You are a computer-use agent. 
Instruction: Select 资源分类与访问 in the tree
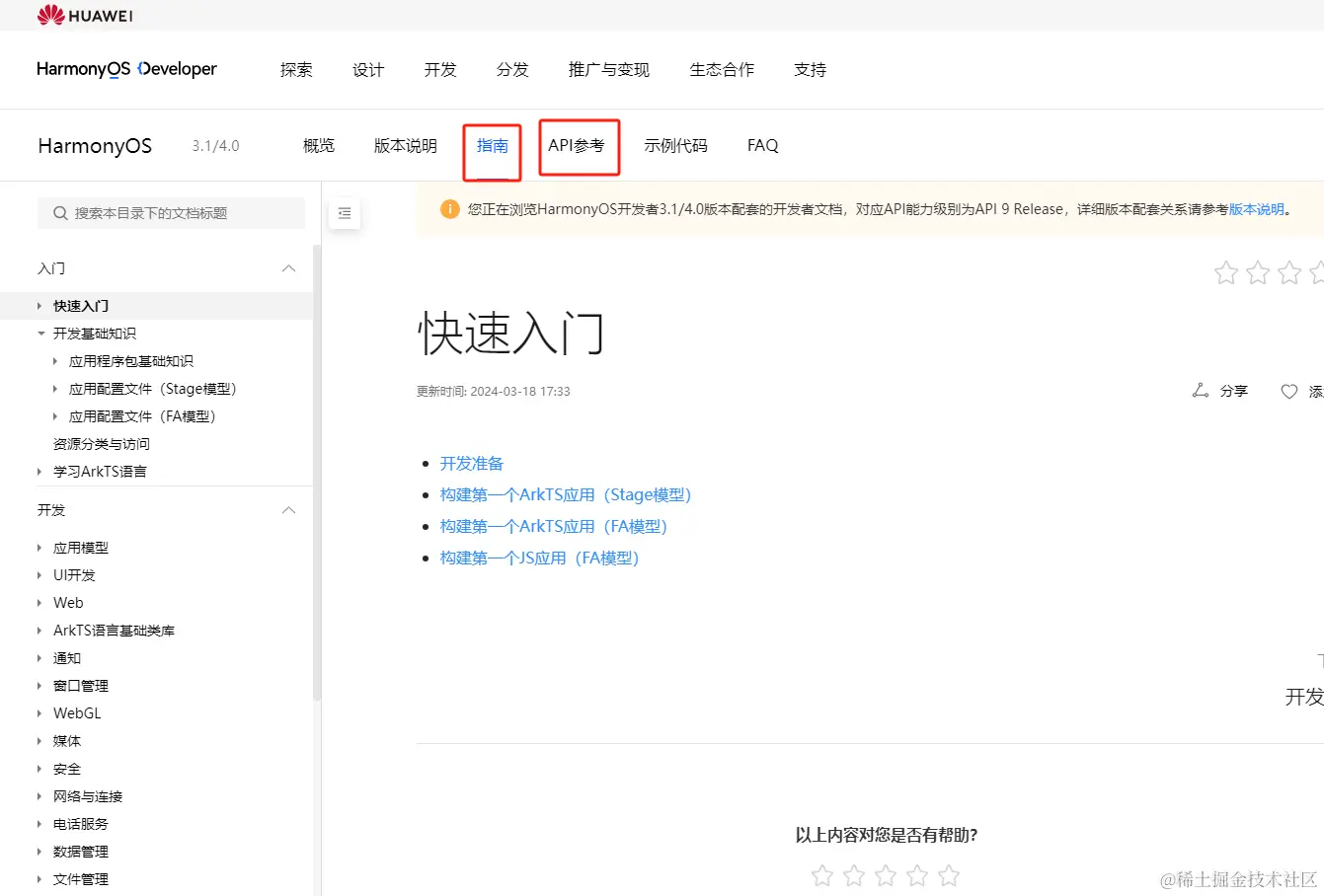(102, 444)
